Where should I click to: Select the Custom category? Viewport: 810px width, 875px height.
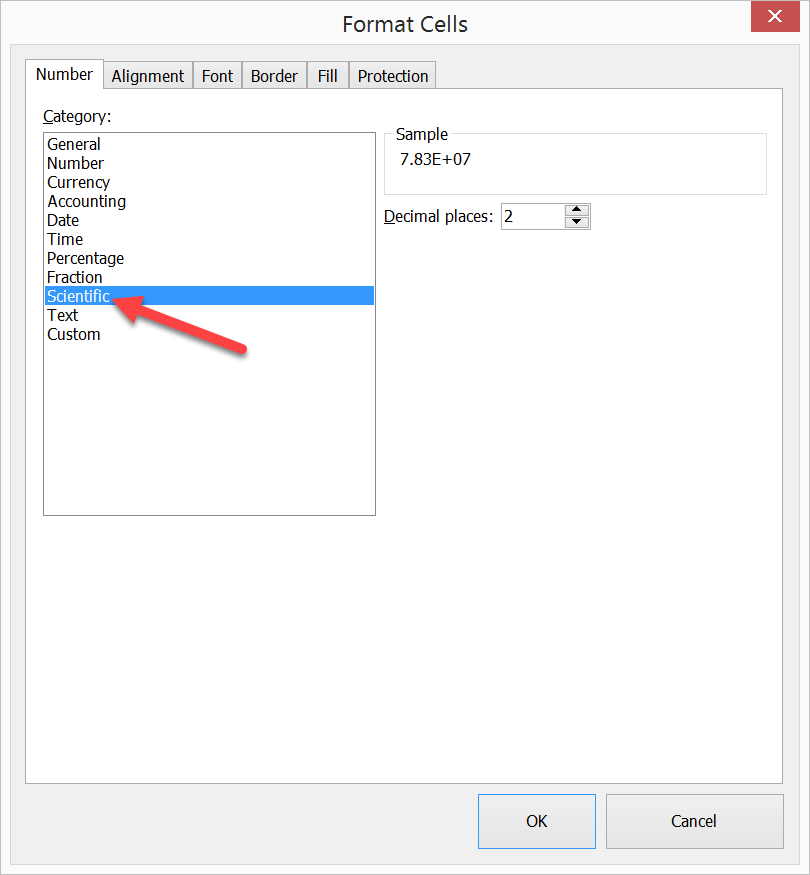[73, 334]
